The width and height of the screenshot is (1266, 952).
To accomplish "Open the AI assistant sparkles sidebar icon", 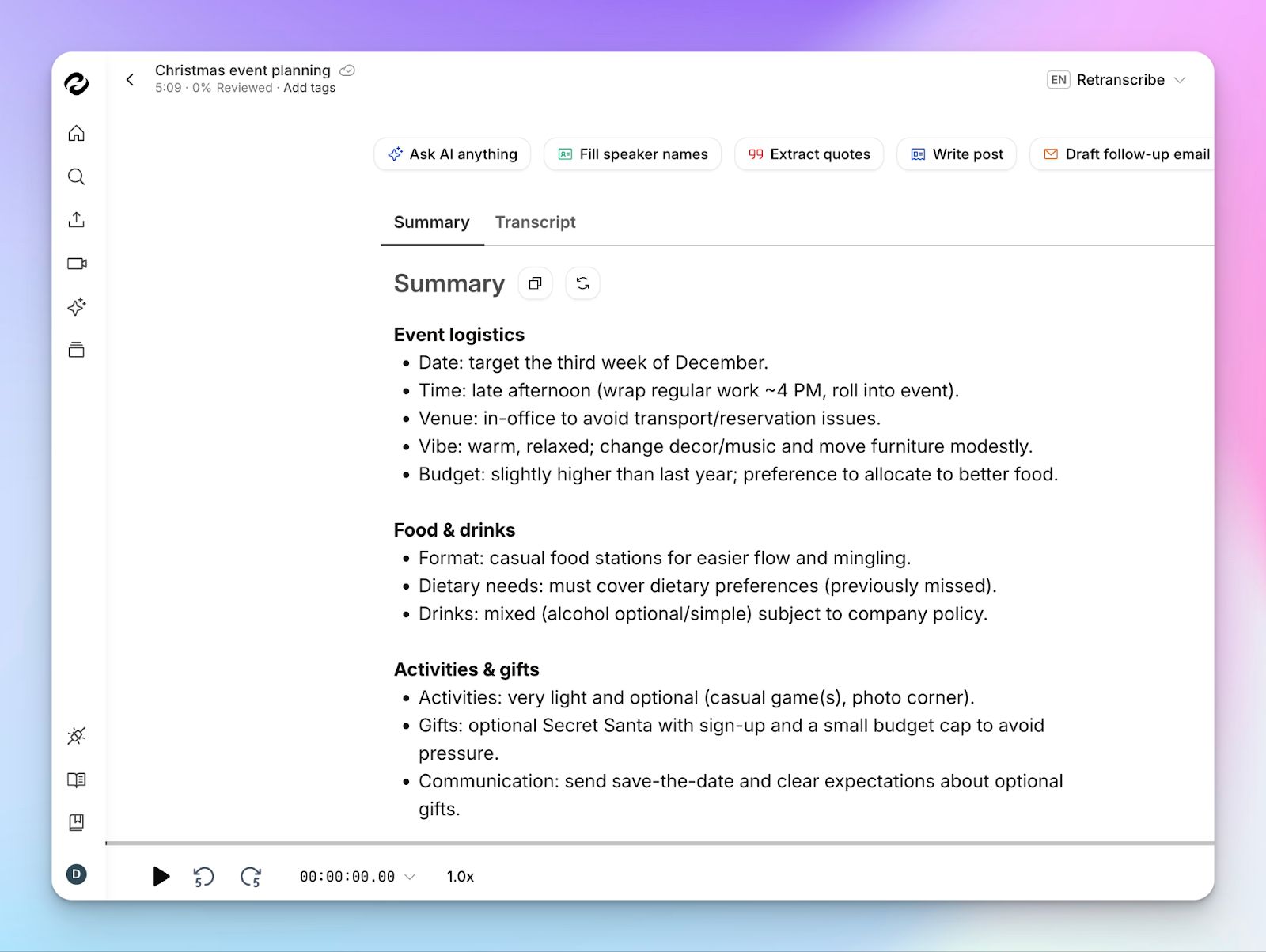I will click(x=76, y=307).
